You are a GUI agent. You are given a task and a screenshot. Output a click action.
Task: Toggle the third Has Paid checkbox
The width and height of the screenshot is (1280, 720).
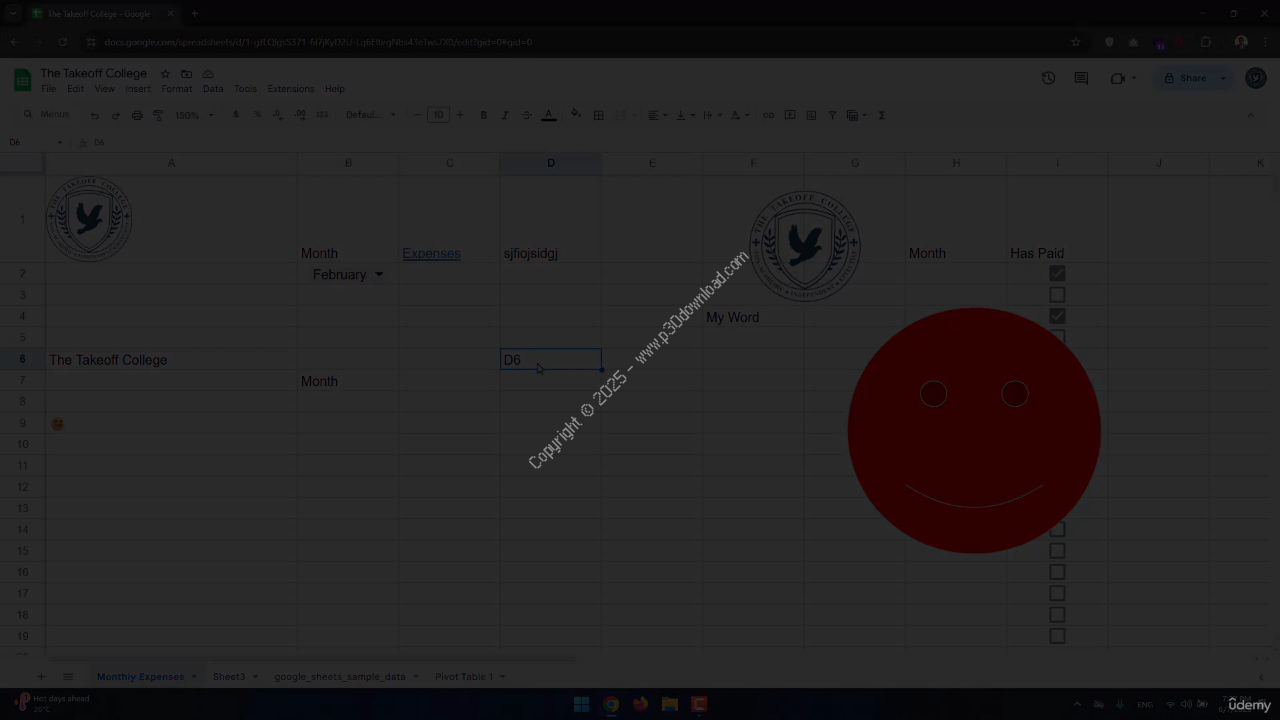[1057, 316]
